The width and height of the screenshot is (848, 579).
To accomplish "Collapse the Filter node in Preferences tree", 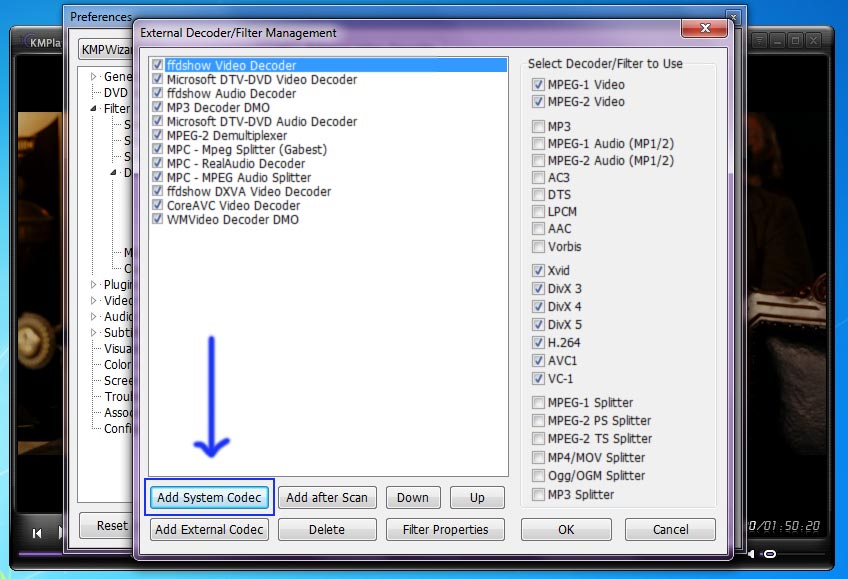I will click(94, 108).
